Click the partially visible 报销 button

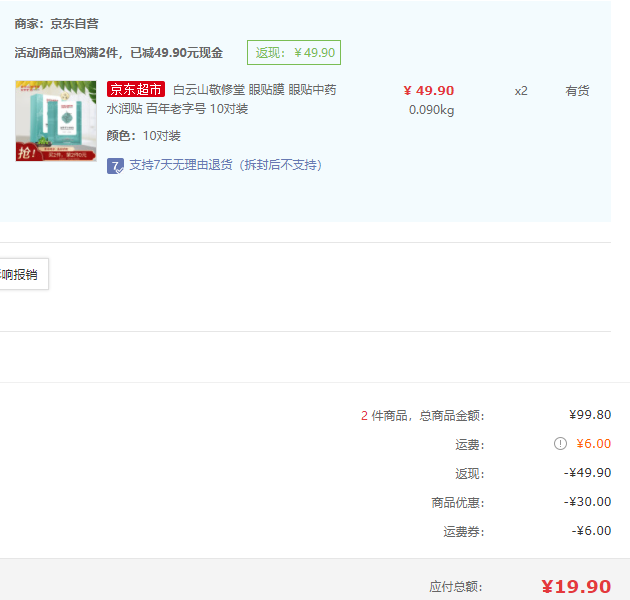[x=24, y=274]
